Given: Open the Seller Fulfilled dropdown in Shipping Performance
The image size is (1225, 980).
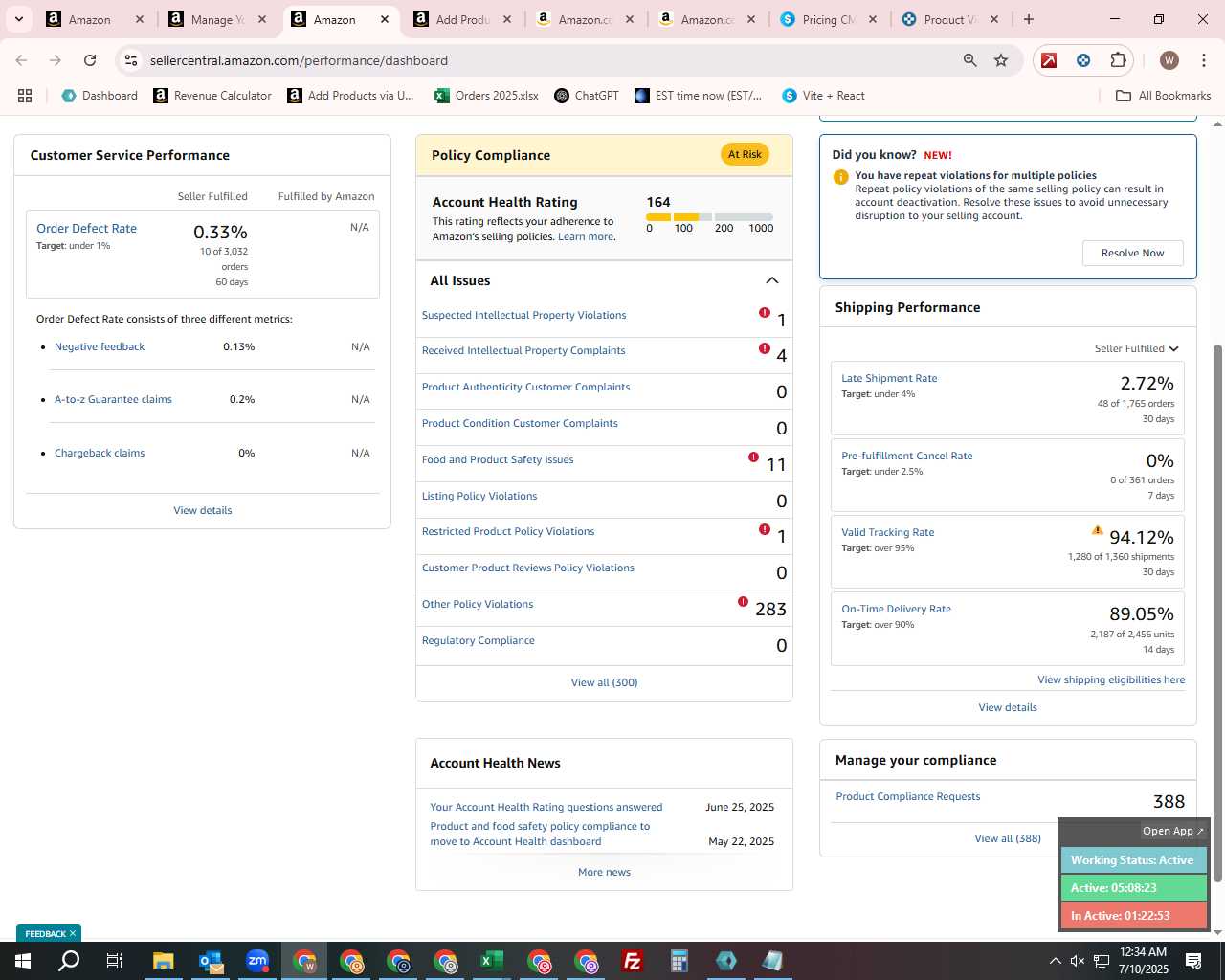Looking at the screenshot, I should (x=1137, y=348).
